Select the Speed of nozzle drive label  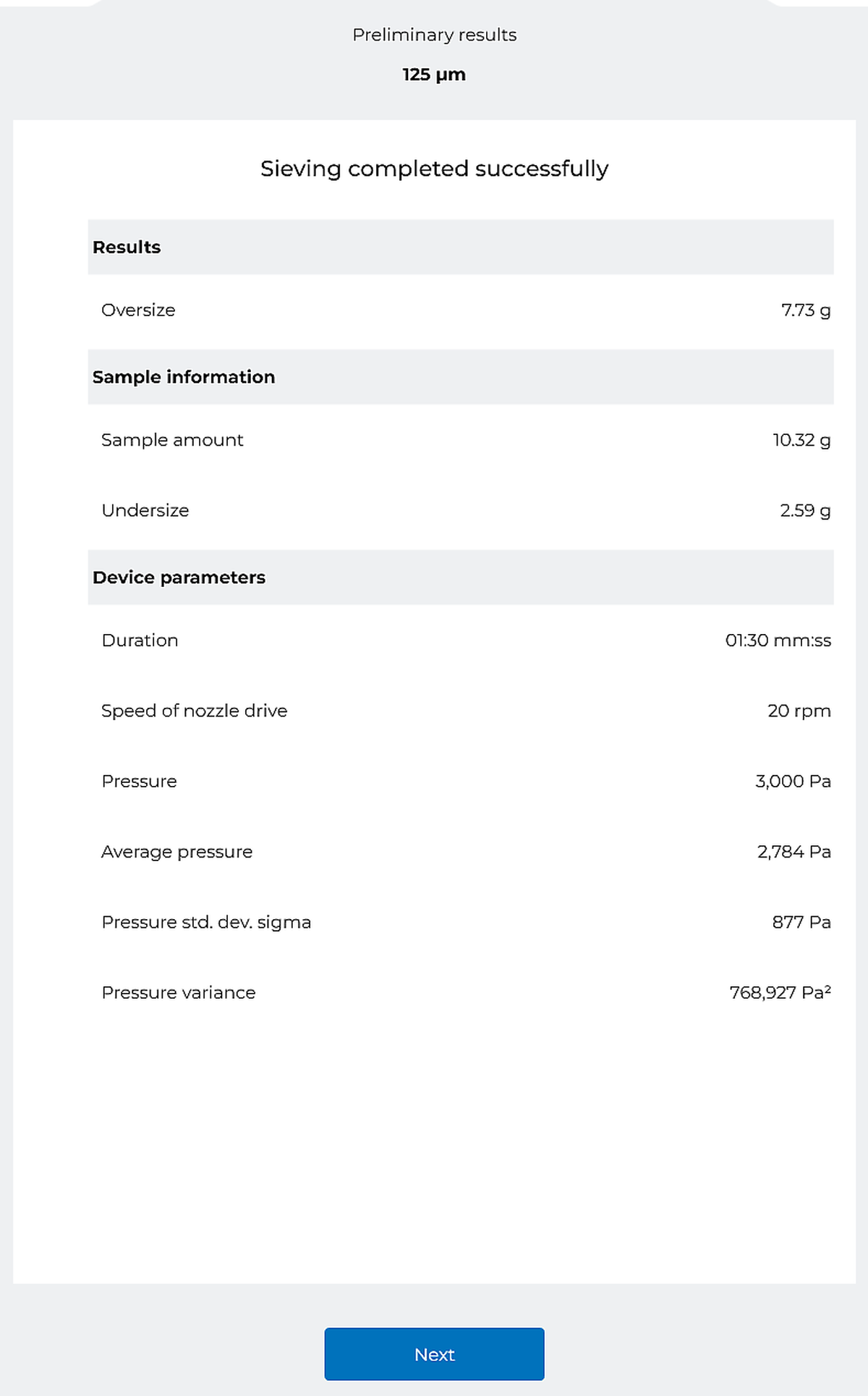194,711
